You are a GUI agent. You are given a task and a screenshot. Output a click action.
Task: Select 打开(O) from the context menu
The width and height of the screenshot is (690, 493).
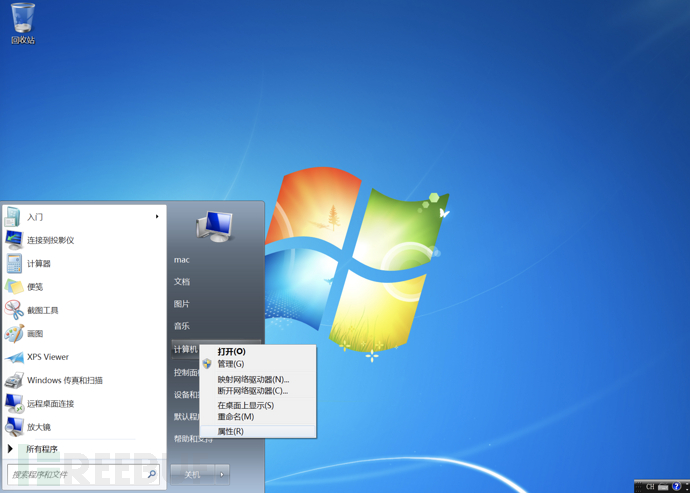[x=257, y=351]
